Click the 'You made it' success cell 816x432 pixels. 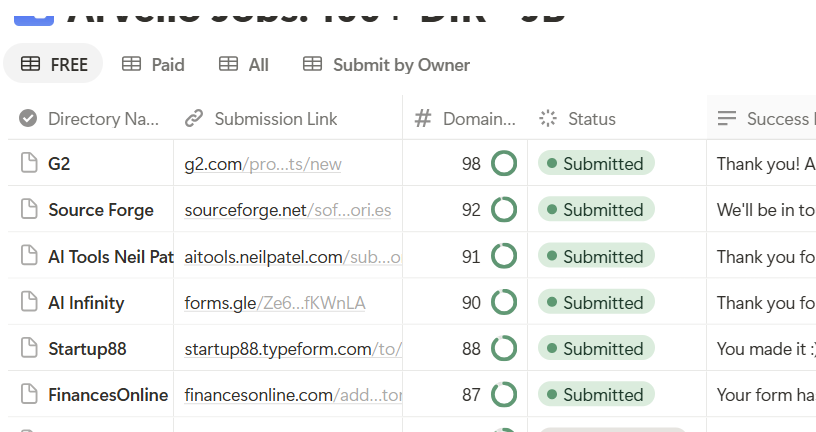(761, 348)
